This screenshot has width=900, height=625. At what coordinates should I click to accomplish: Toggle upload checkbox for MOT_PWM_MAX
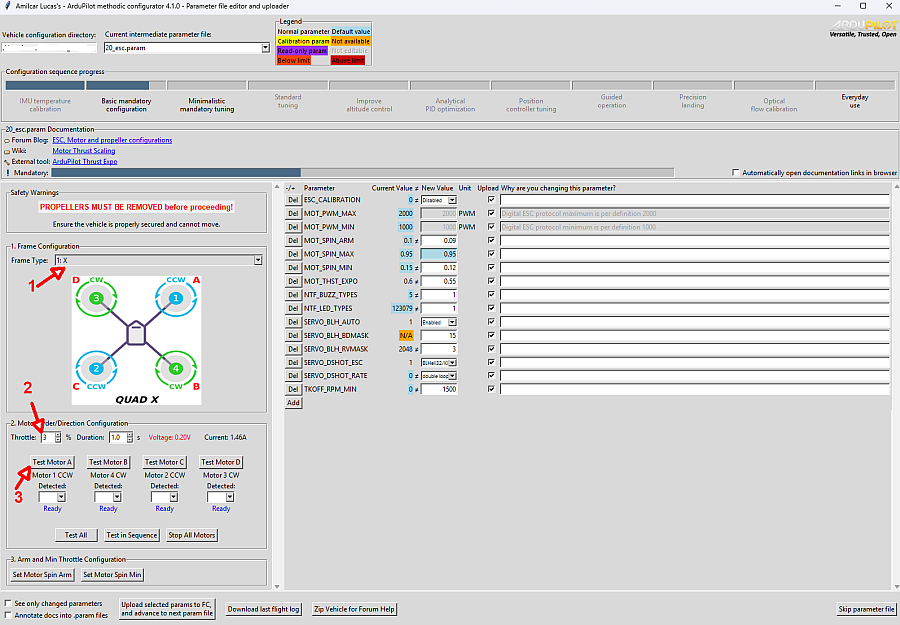491,213
